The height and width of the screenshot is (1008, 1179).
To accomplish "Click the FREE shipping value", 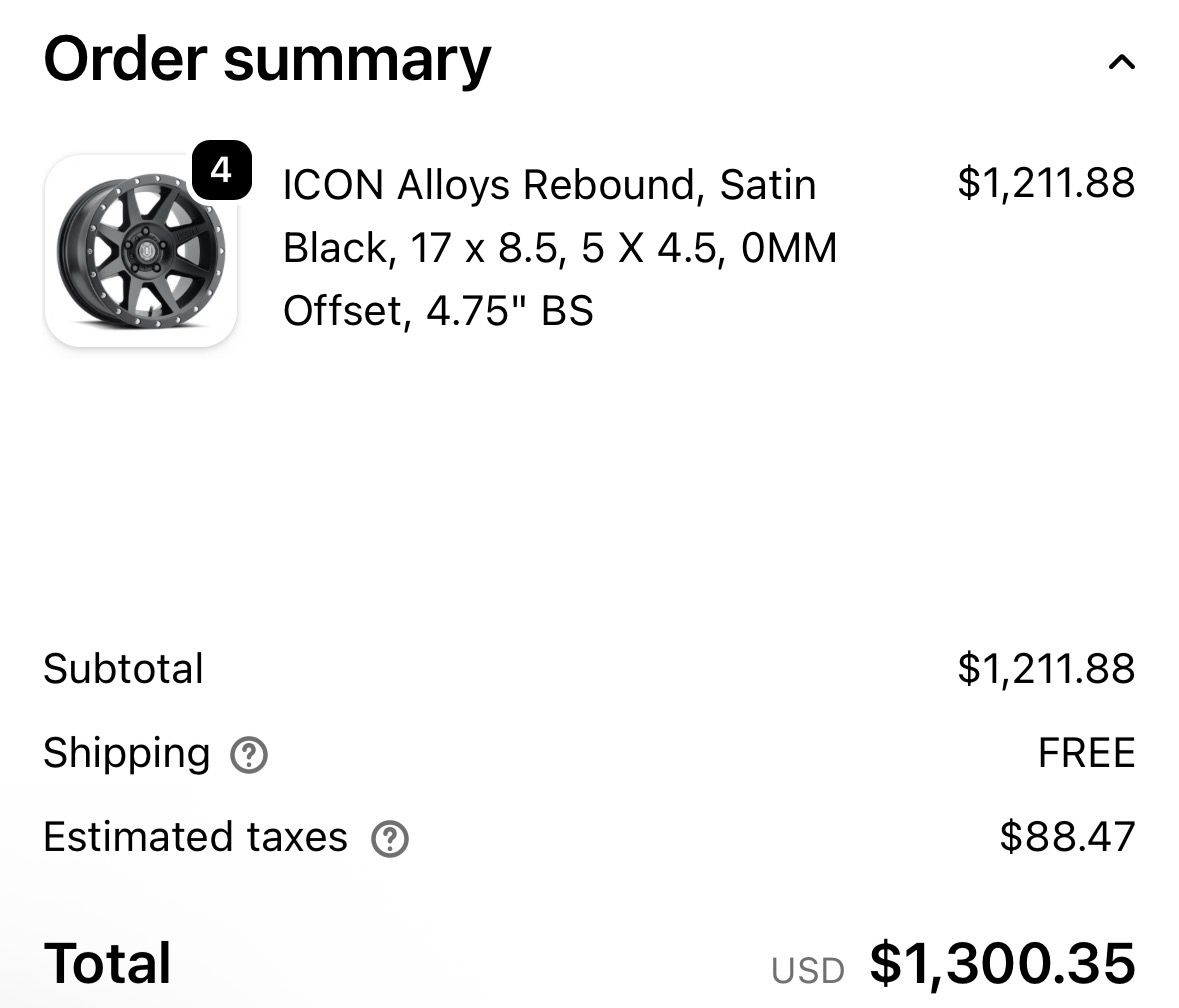I will (1086, 753).
